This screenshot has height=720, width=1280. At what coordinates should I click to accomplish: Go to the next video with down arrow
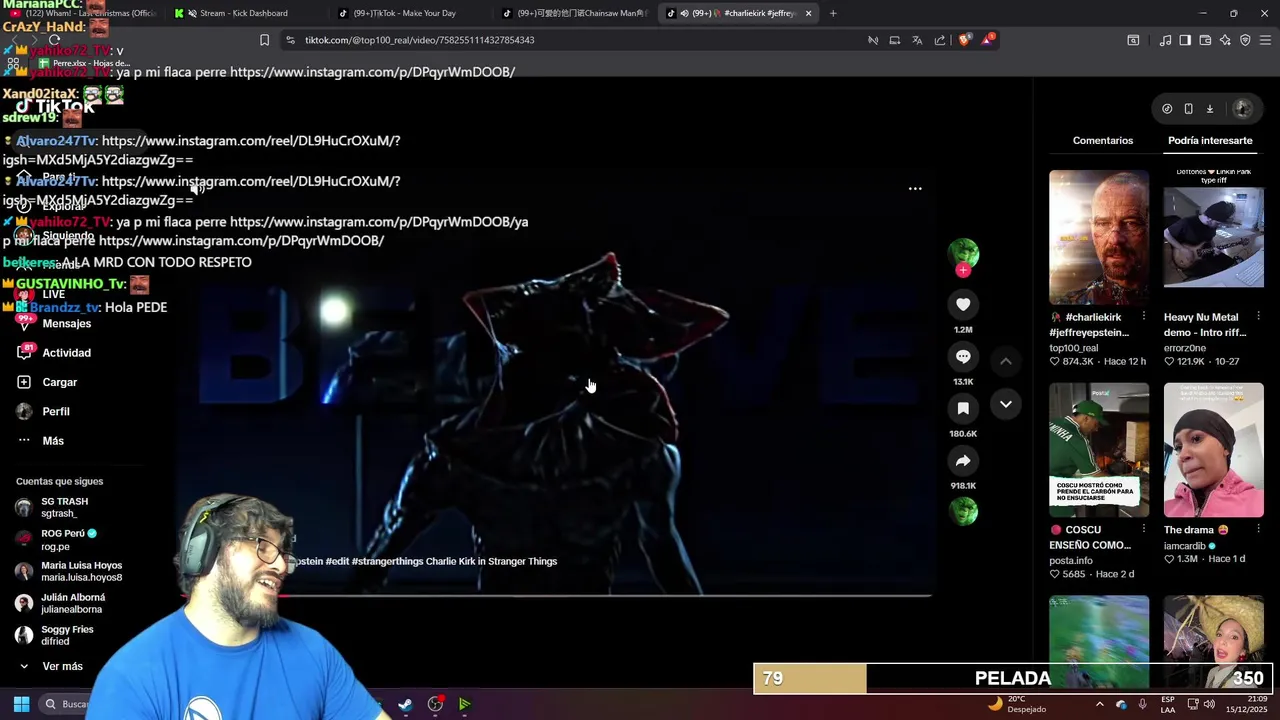[x=1006, y=404]
